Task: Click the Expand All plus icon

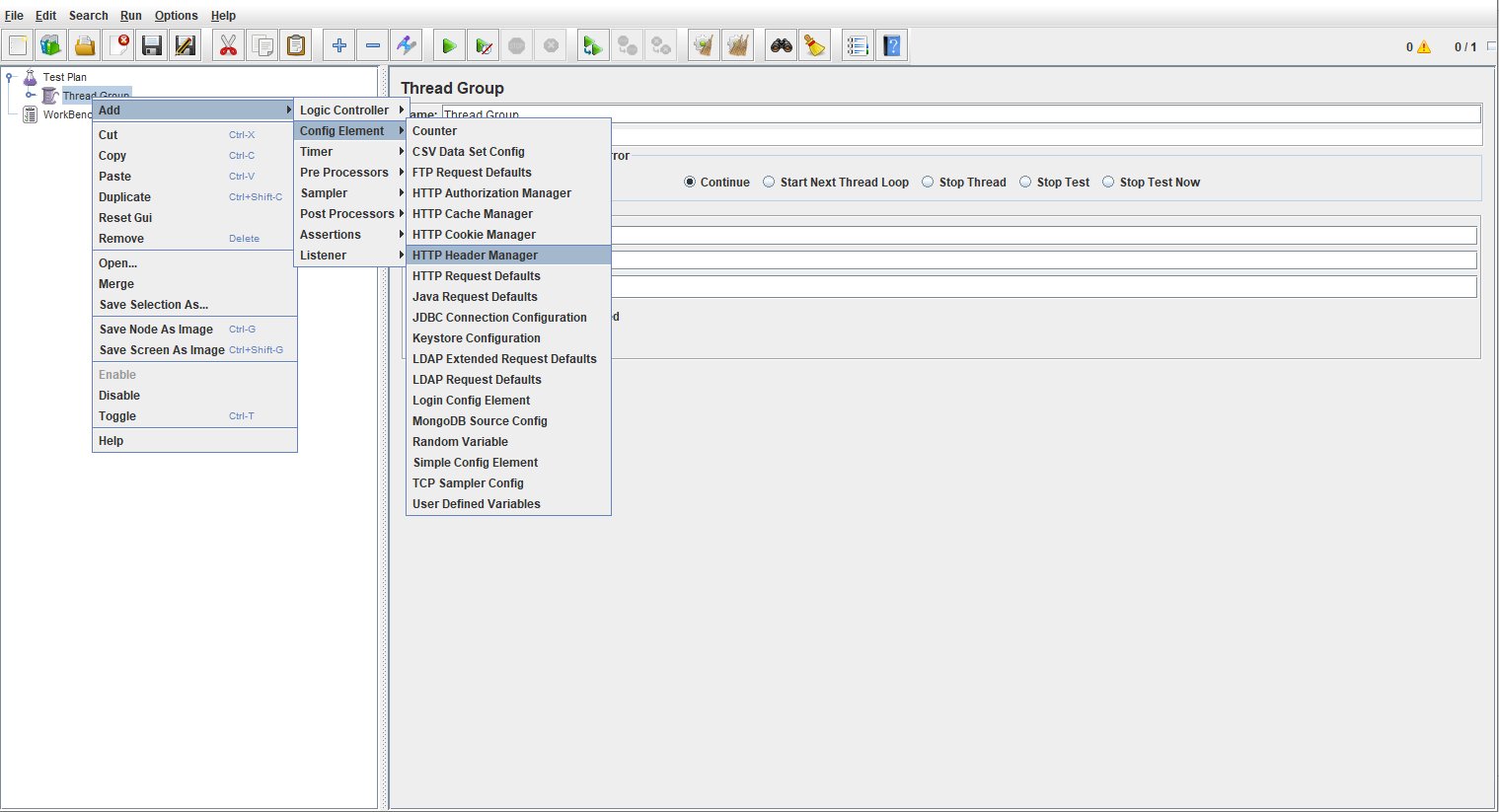Action: click(x=338, y=45)
